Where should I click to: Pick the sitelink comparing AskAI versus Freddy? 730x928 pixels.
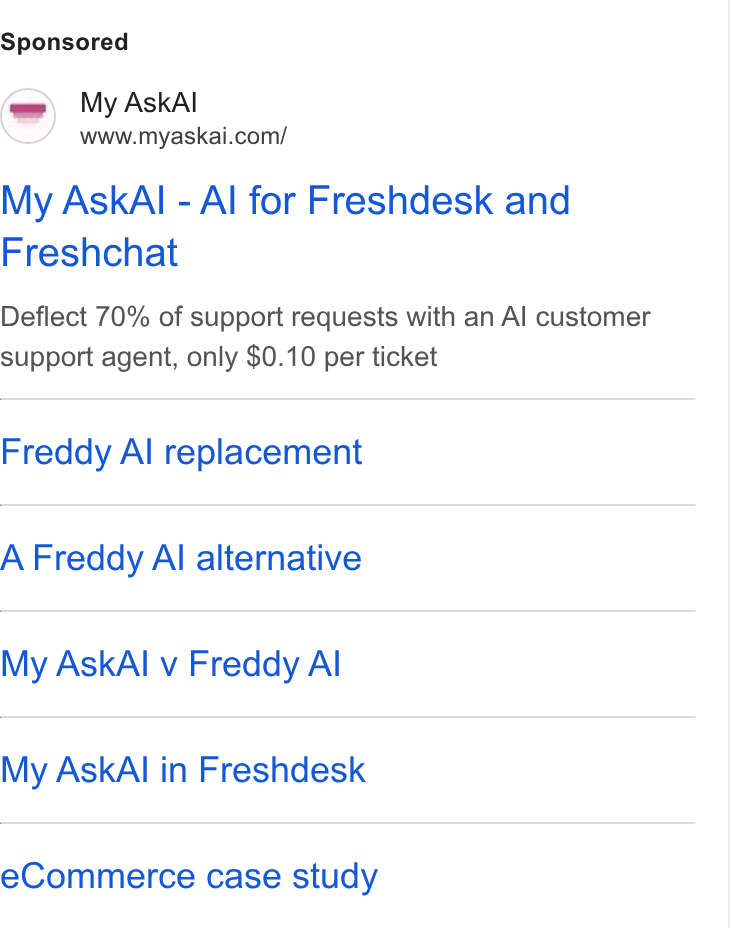[171, 664]
